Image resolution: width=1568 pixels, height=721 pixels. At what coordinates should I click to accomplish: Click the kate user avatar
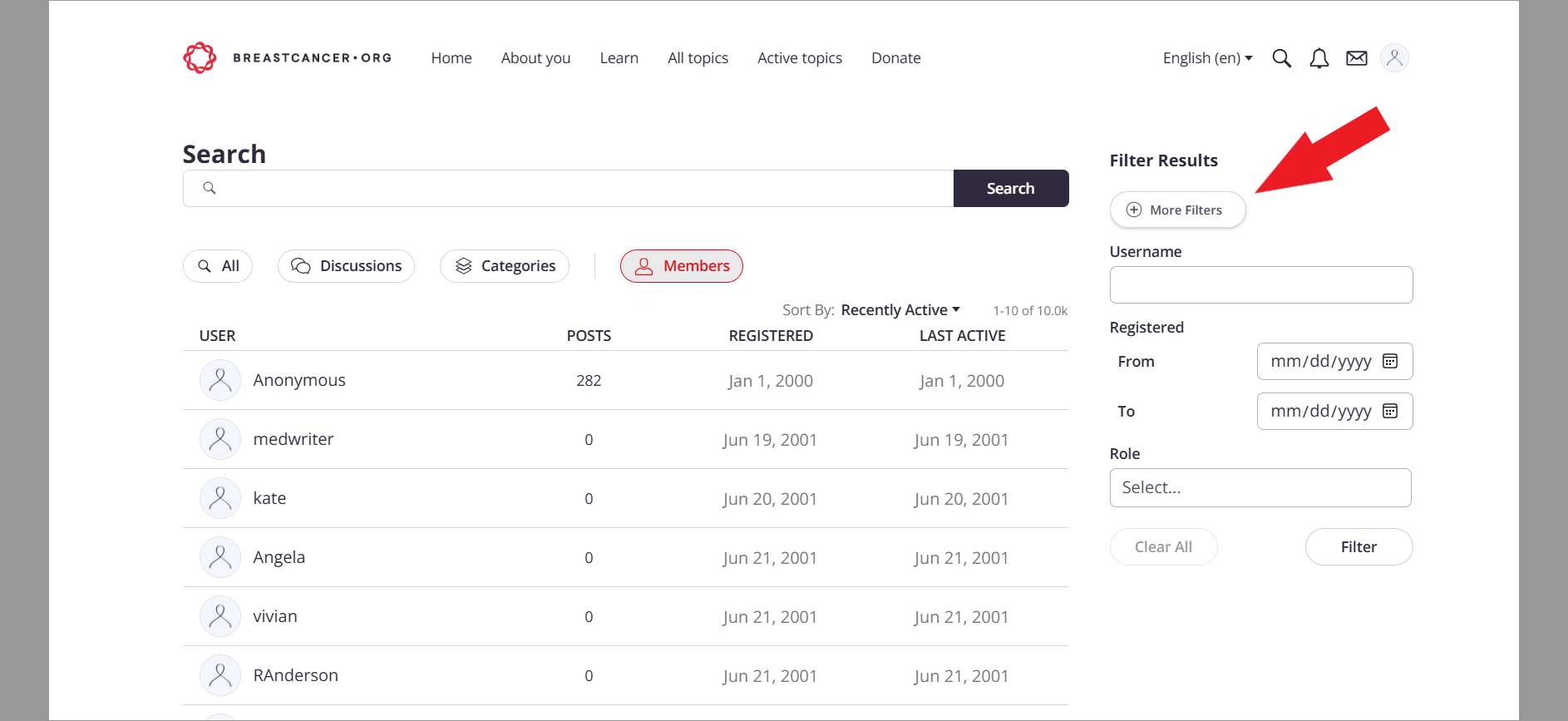pyautogui.click(x=220, y=498)
